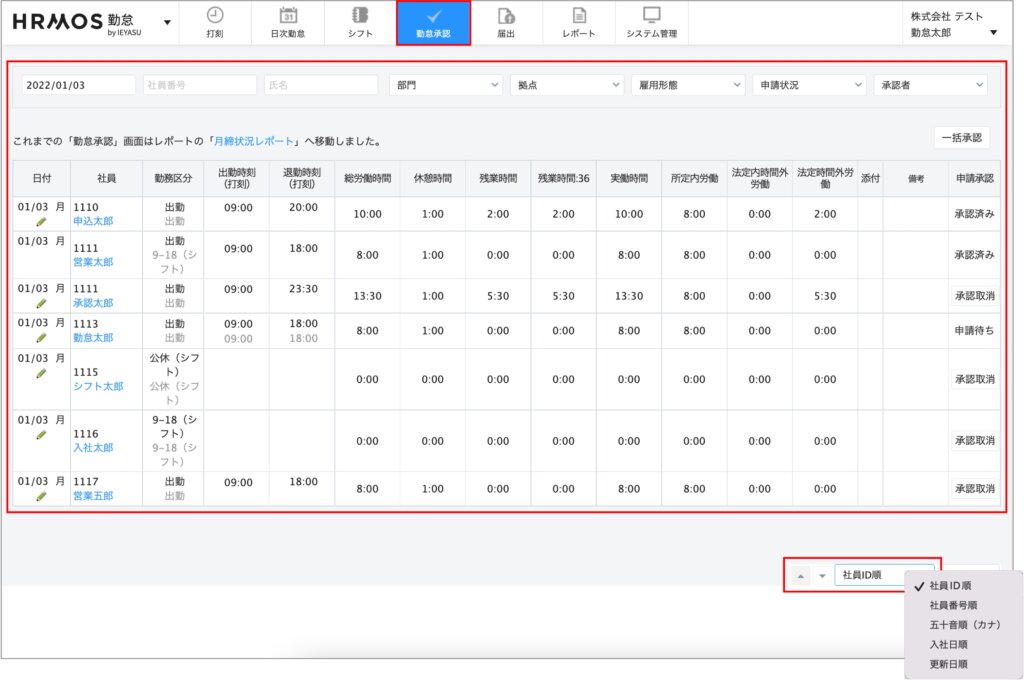1024x680 pixels.
Task: Open the 打刻 clock icon
Action: tap(215, 16)
